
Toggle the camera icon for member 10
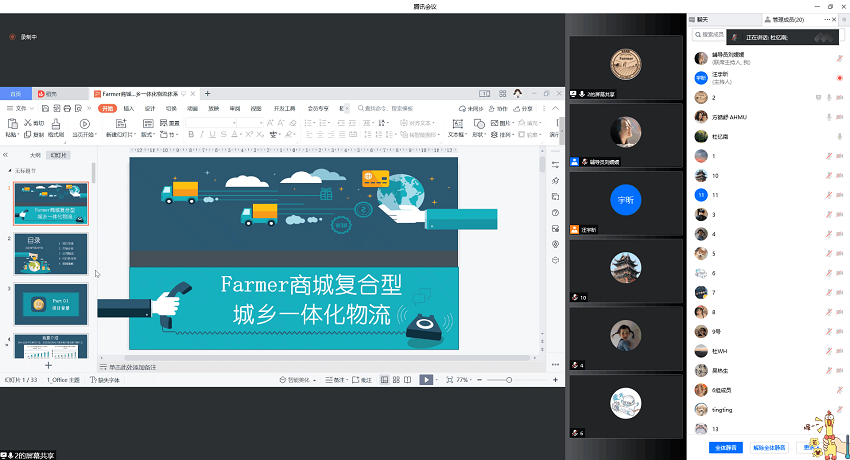[840, 175]
